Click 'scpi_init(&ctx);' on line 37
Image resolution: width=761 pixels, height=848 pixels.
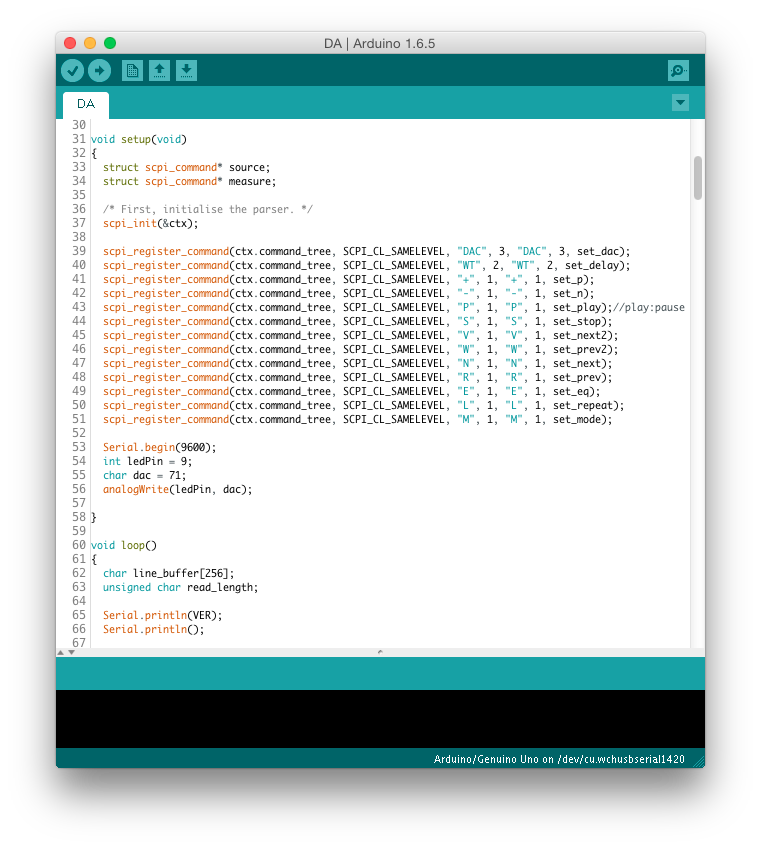(x=151, y=223)
